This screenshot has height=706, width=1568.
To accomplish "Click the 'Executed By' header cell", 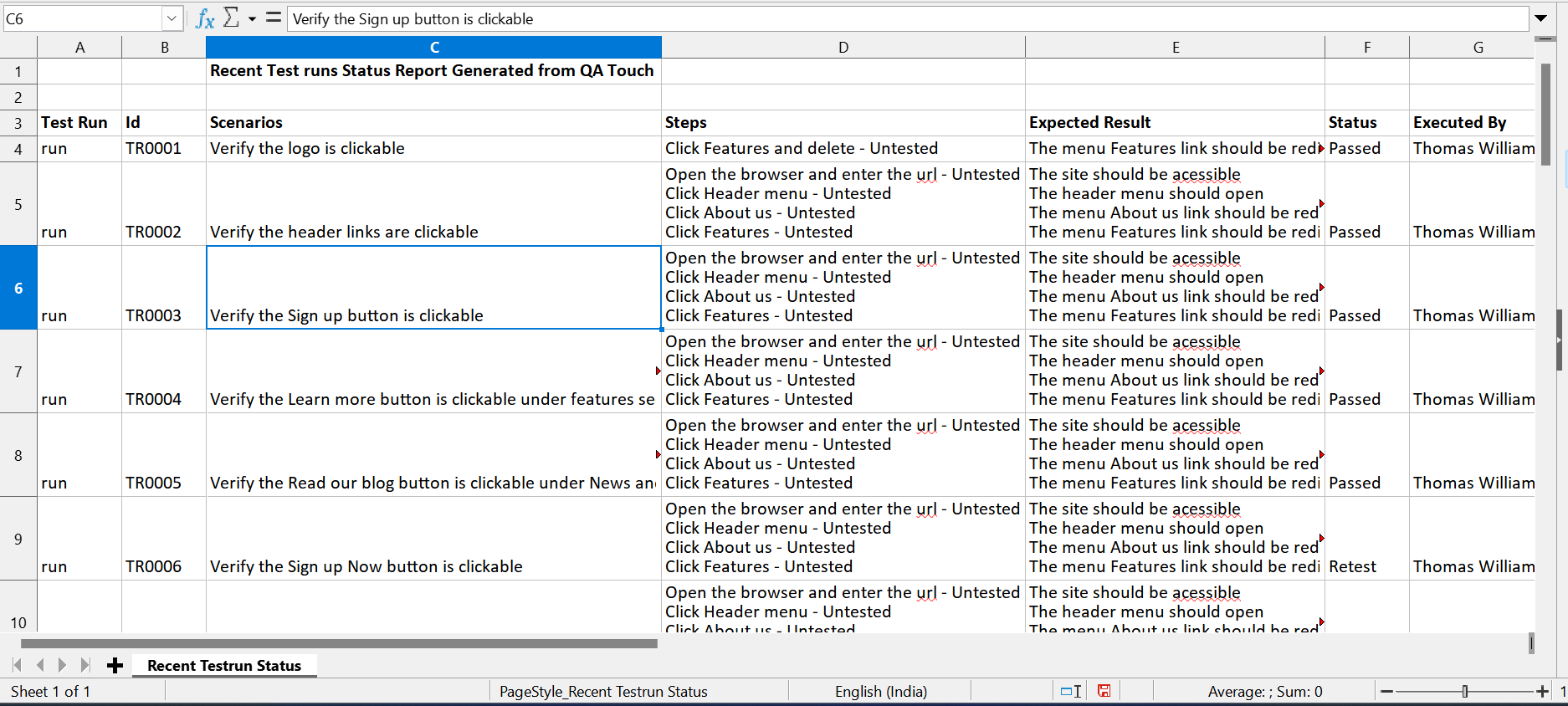I will (x=1473, y=123).
